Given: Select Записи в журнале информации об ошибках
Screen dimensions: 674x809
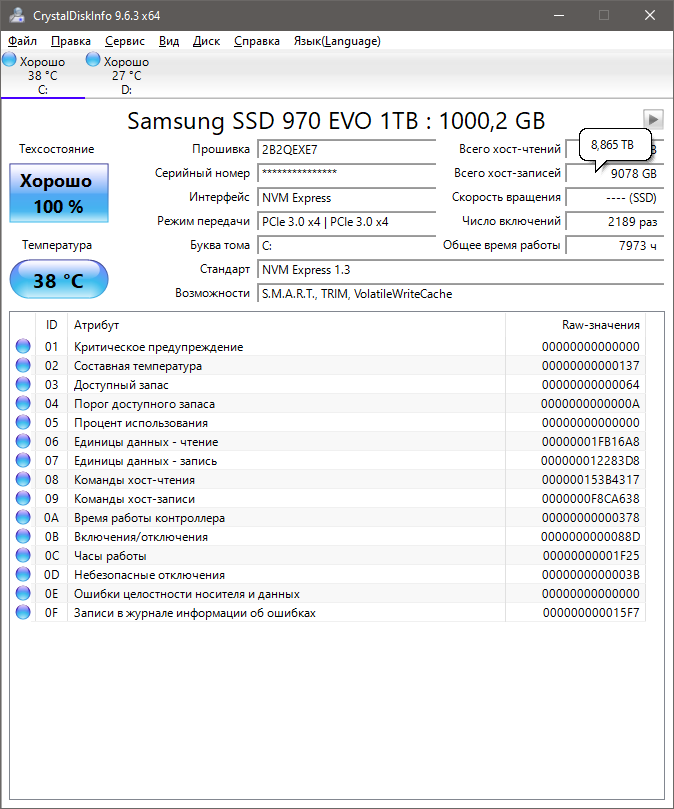Looking at the screenshot, I should [195, 613].
